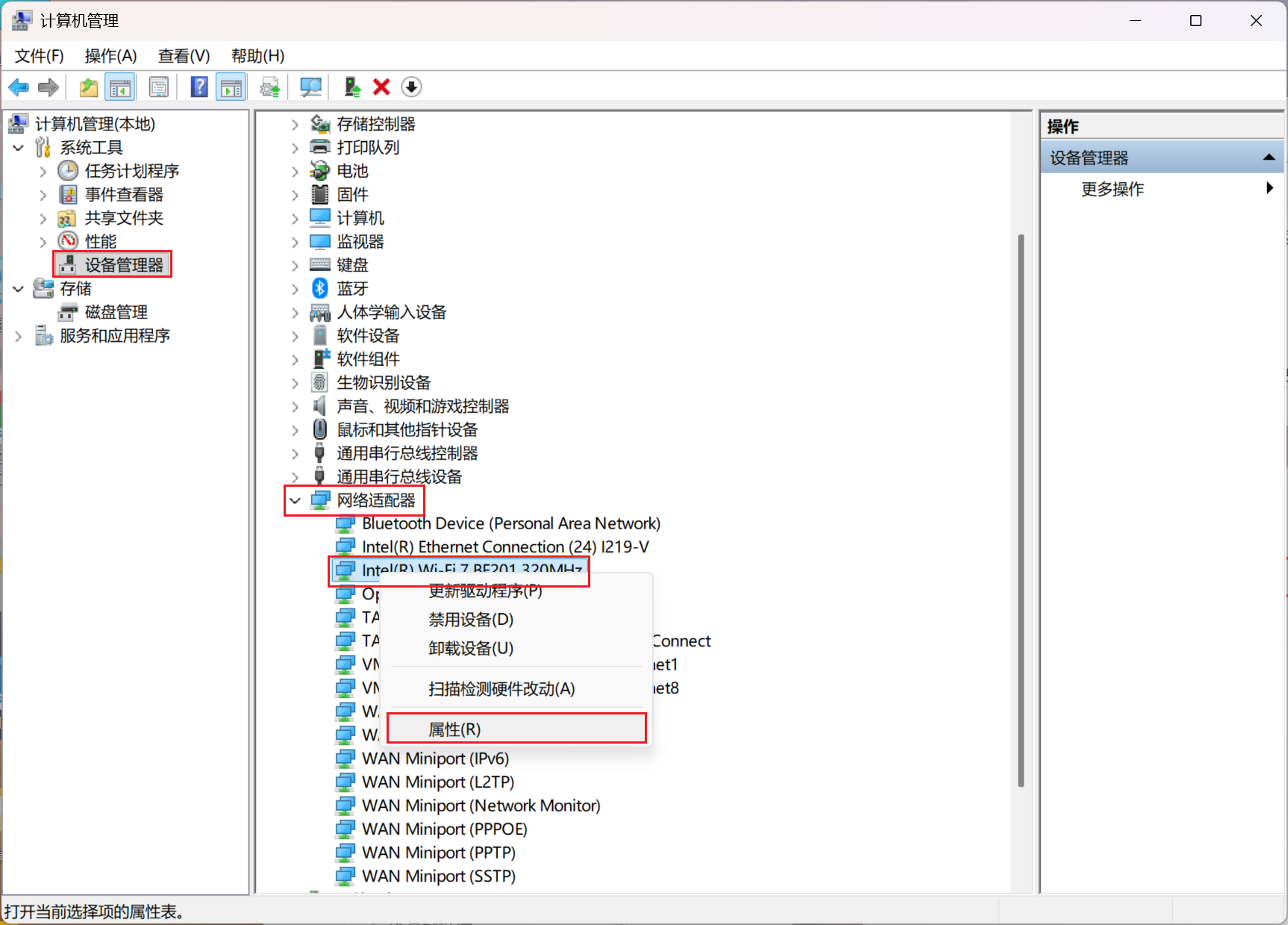The image size is (1288, 925).
Task: Toggle the show/hide action pane button
Action: (x=231, y=87)
